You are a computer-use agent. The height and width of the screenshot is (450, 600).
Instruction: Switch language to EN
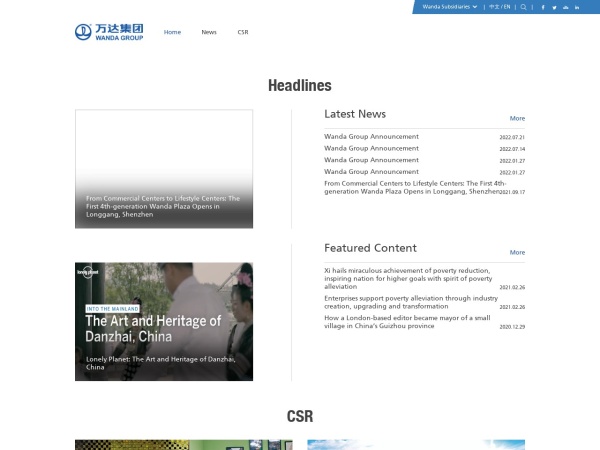[507, 7]
